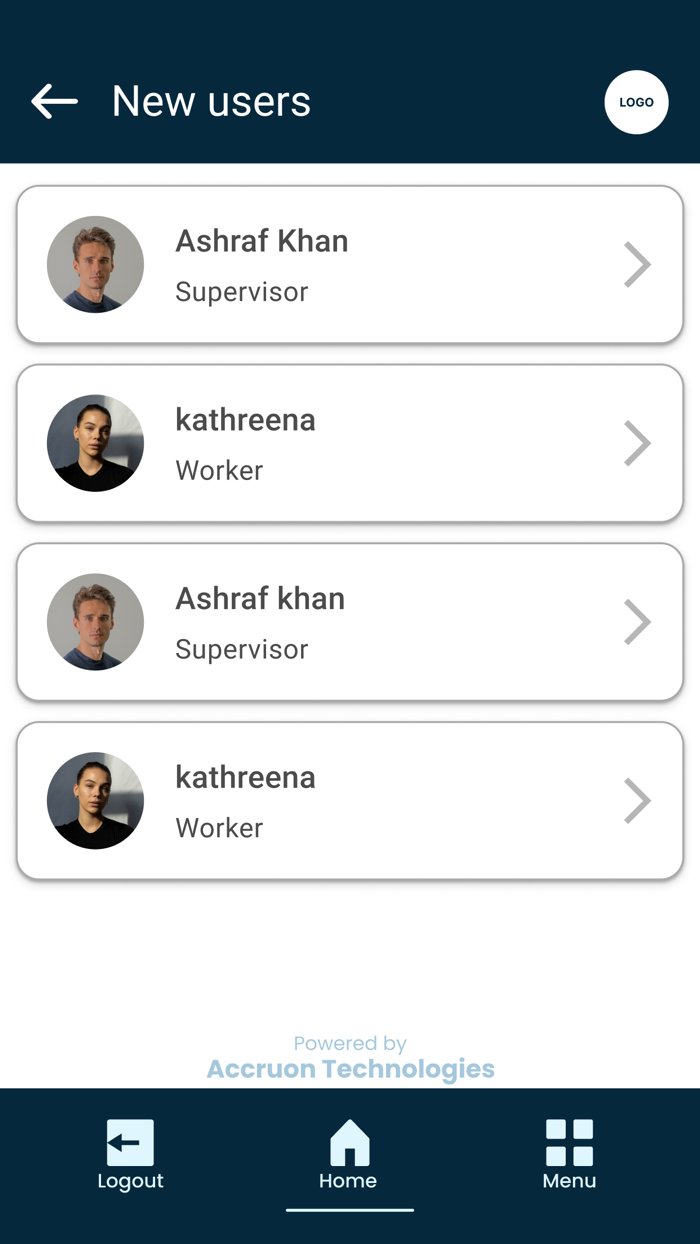The height and width of the screenshot is (1244, 700).
Task: Expand details for Ashraf Khan Supervisor
Action: click(x=638, y=264)
